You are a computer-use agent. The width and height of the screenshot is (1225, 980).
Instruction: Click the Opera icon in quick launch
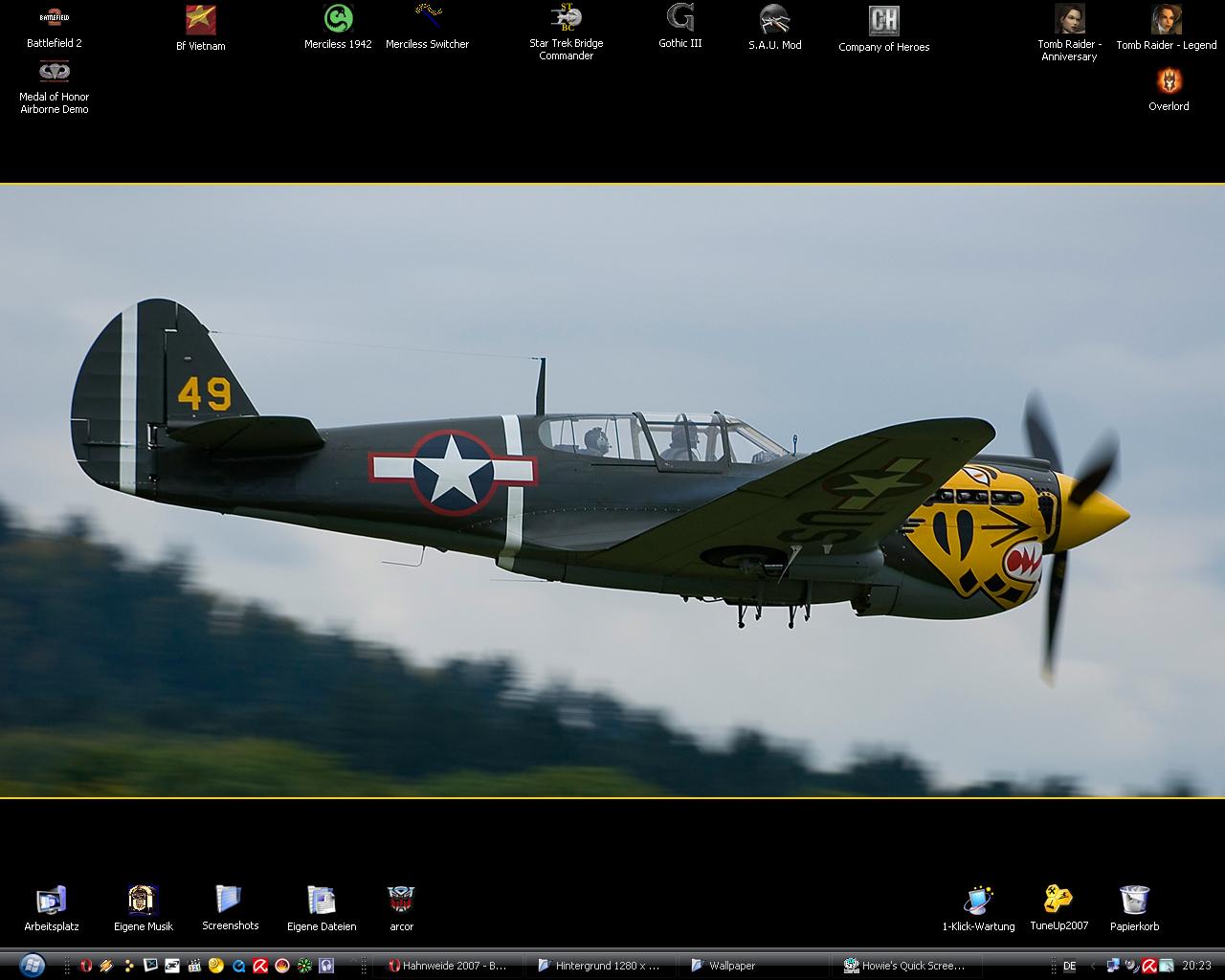click(x=86, y=966)
